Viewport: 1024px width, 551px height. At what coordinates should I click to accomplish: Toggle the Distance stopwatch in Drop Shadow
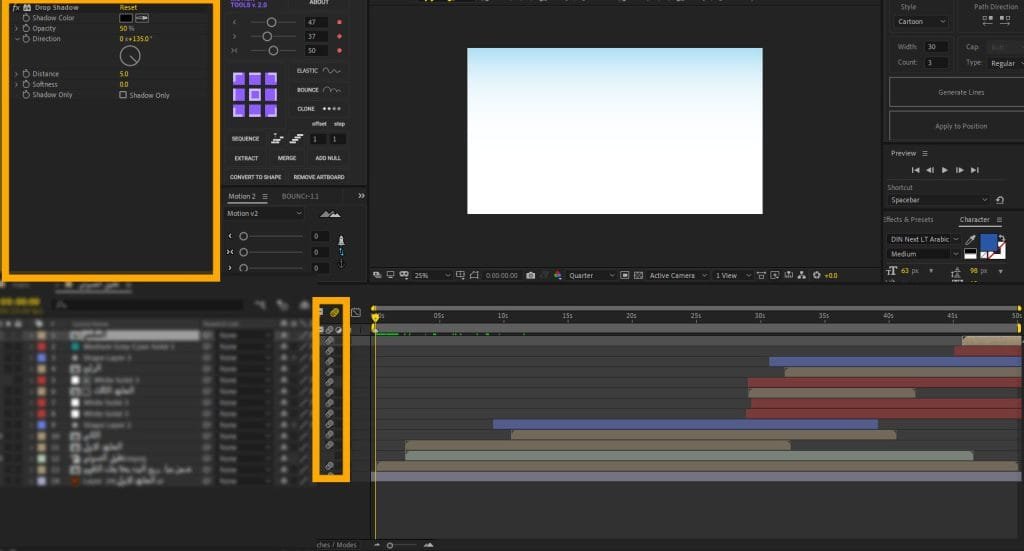26,74
